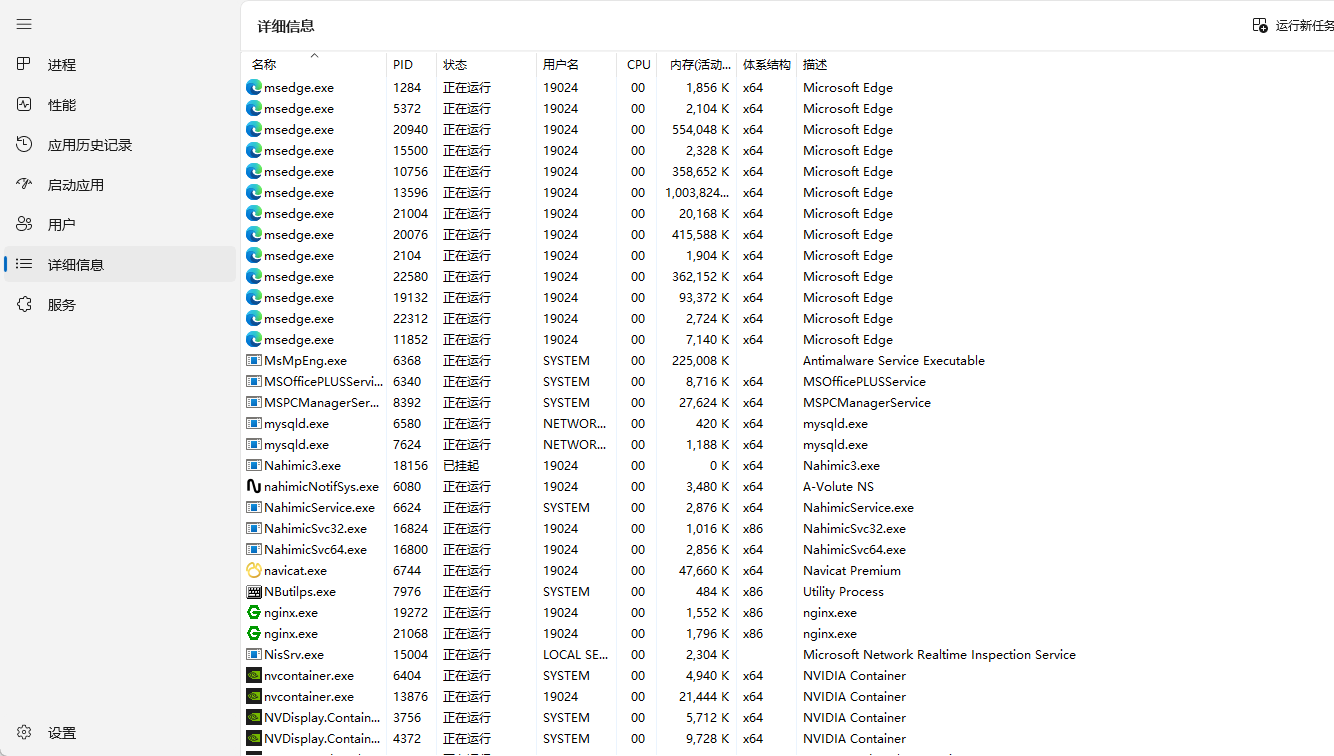Click the NisSrv.exe process icon
Viewport: 1334px width, 756px height.
pyautogui.click(x=254, y=654)
